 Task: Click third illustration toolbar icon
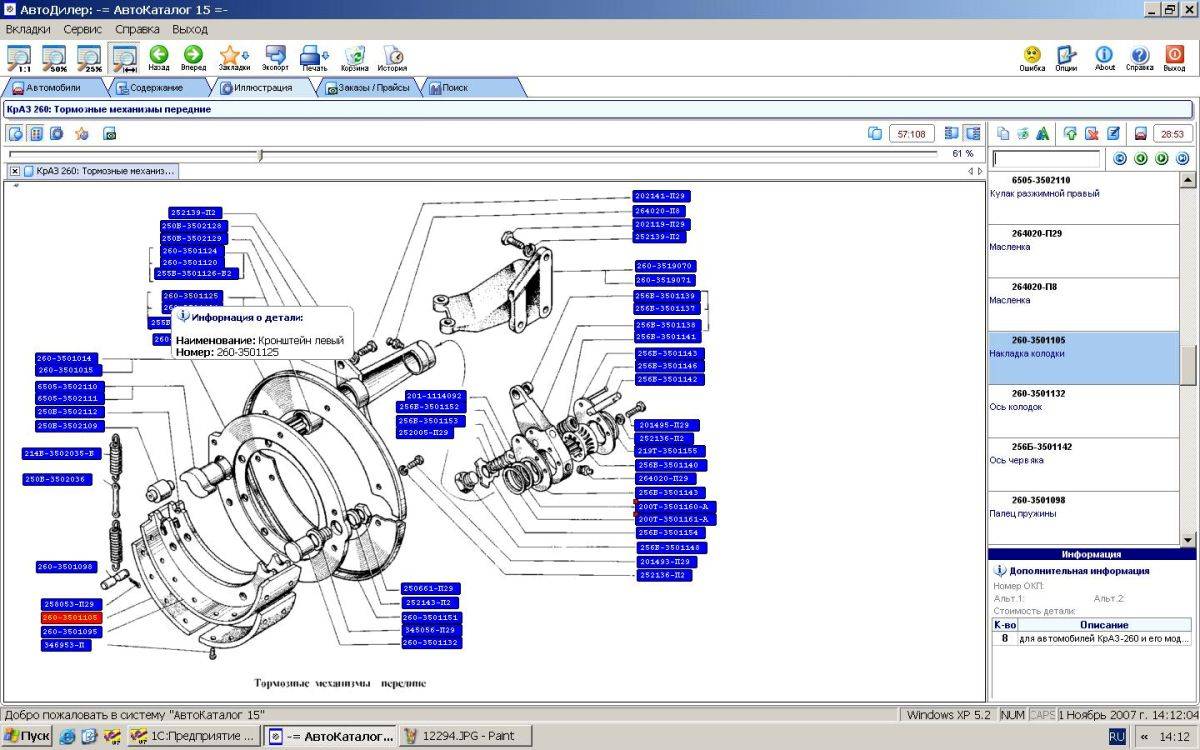point(57,133)
